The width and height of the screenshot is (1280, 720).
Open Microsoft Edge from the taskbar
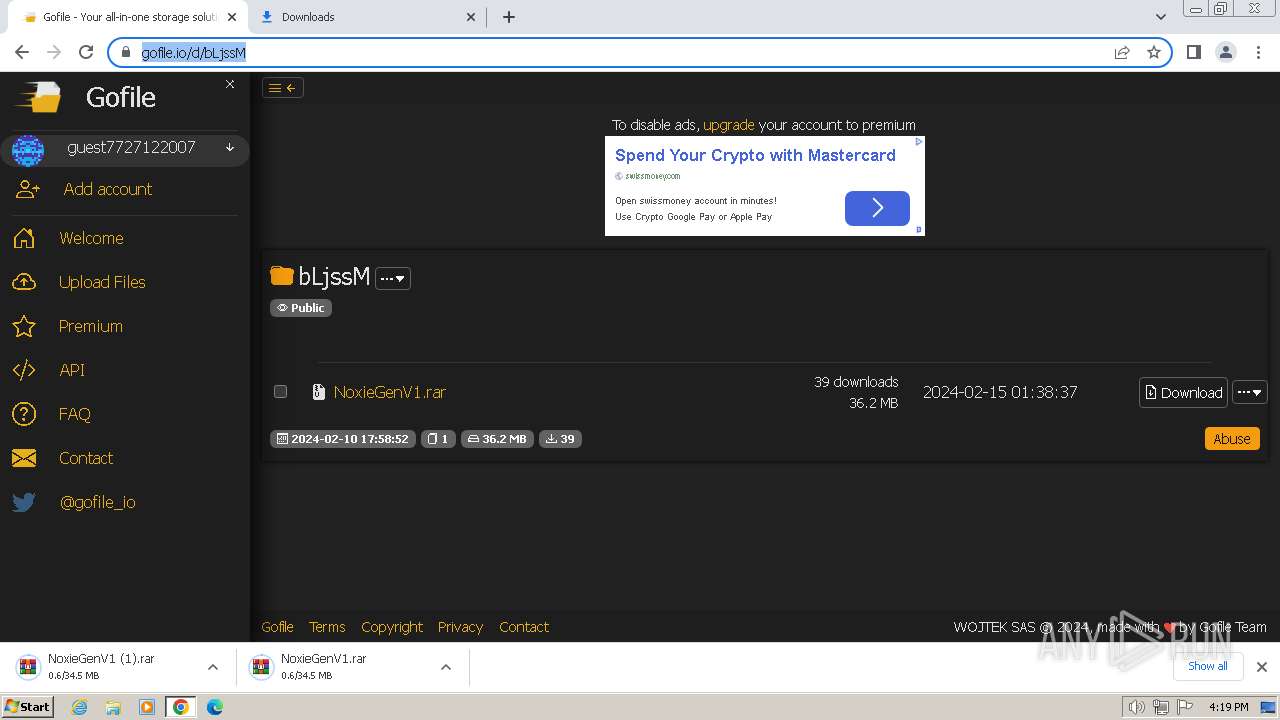click(215, 707)
